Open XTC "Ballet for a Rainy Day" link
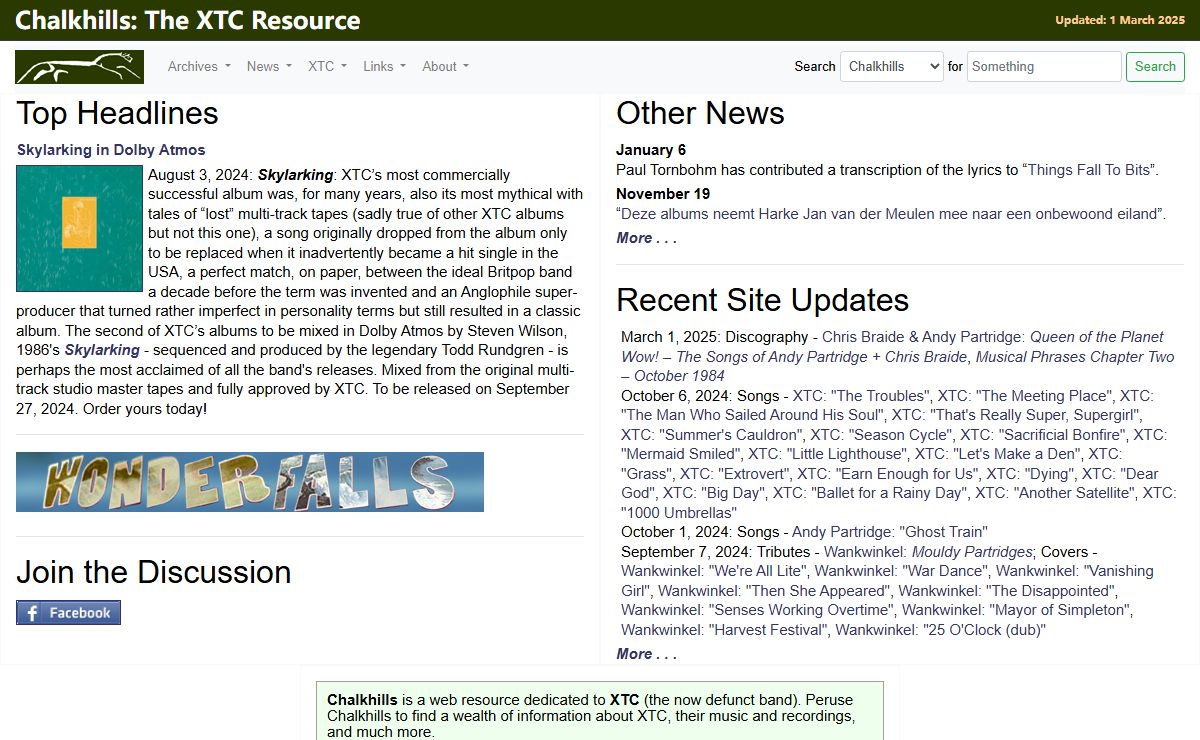Screen dimensions: 1200x740 click(871, 493)
